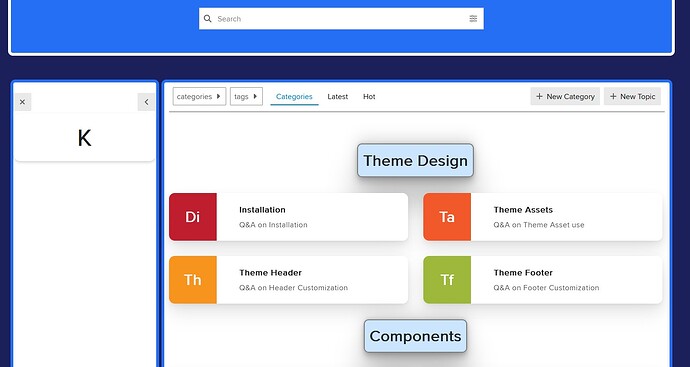Focus the Search input field
The image size is (690, 367).
pyautogui.click(x=341, y=18)
